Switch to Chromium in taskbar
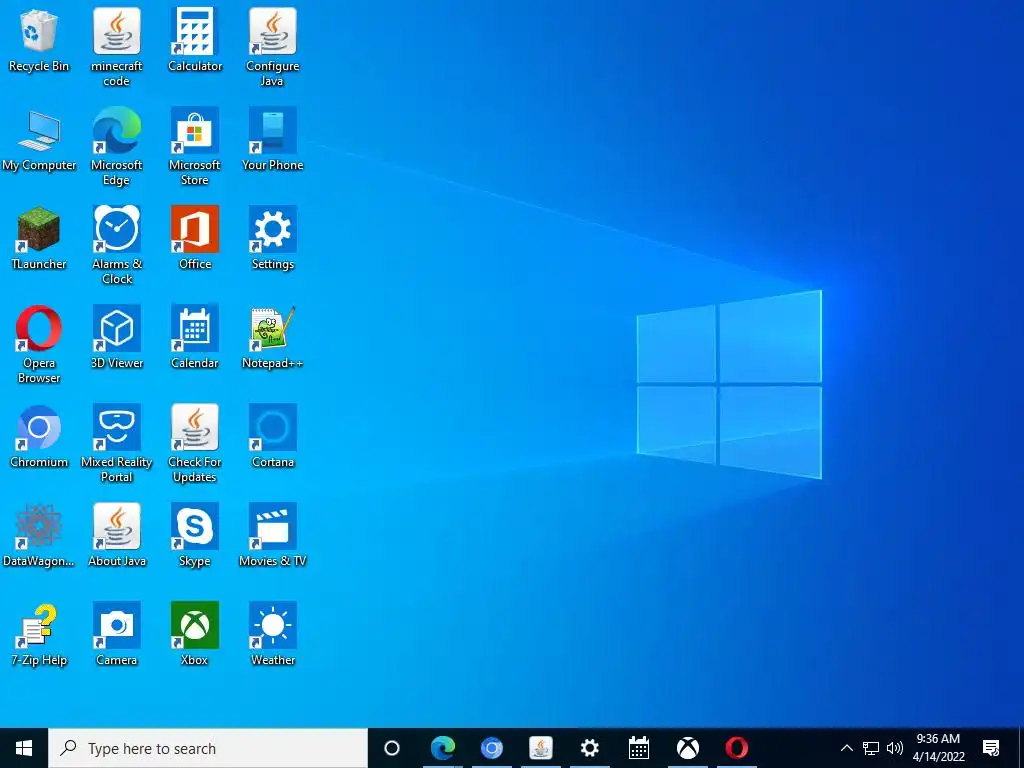Screen dimensions: 1024x768 click(x=492, y=748)
